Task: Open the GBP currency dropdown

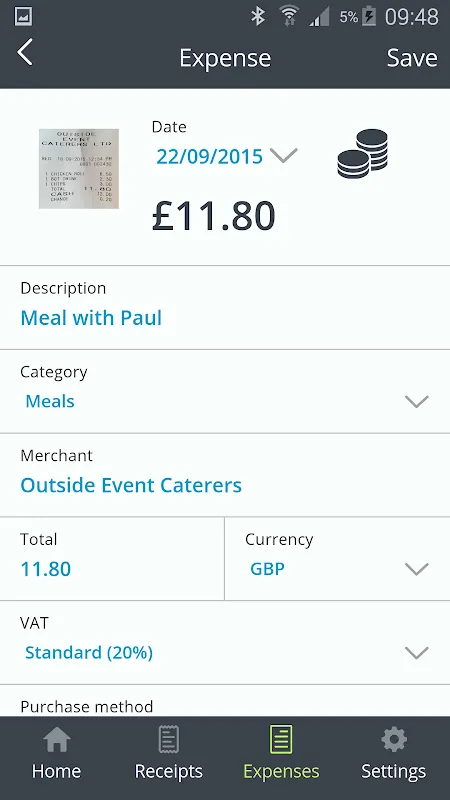Action: click(x=338, y=559)
